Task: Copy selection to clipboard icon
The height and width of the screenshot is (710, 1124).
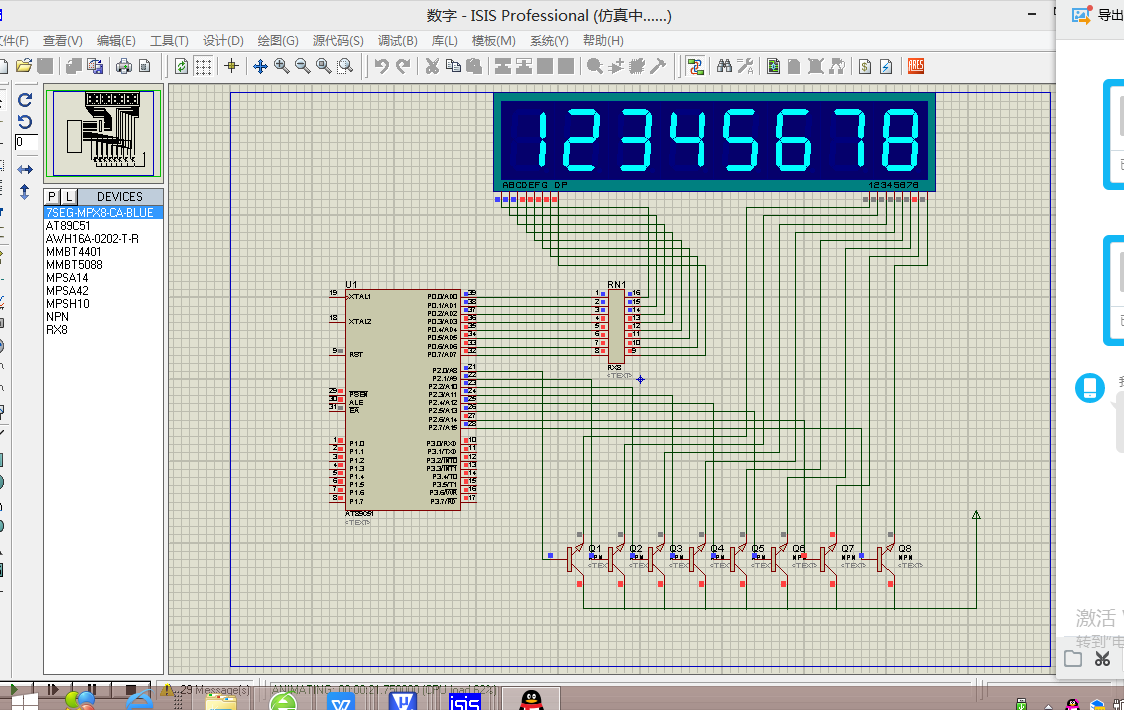Action: tap(453, 67)
